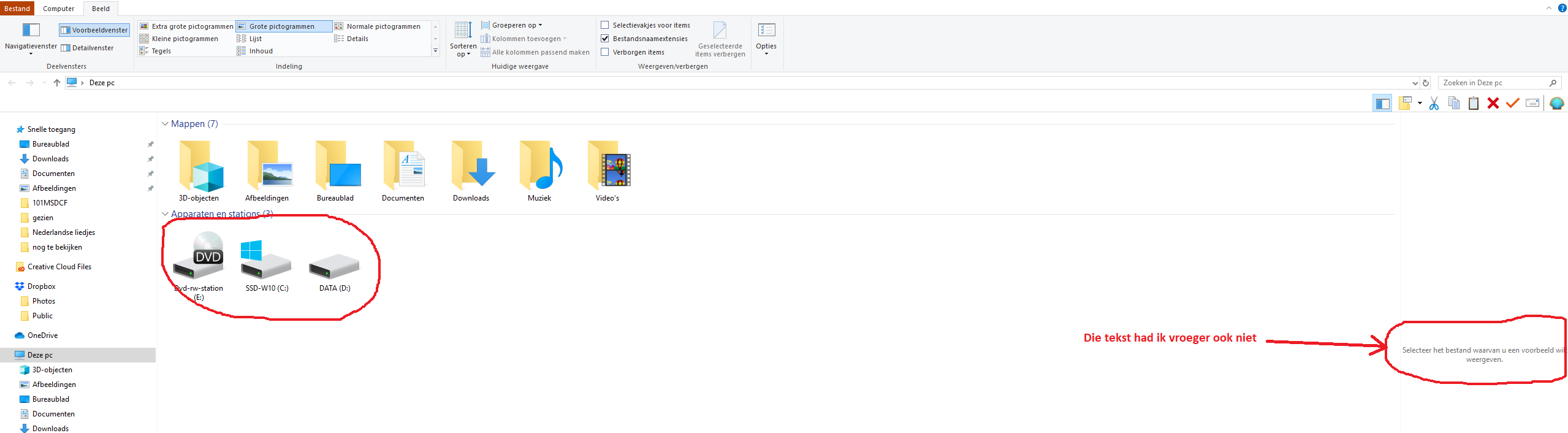Open the Classic Shell settings icon

click(1557, 103)
